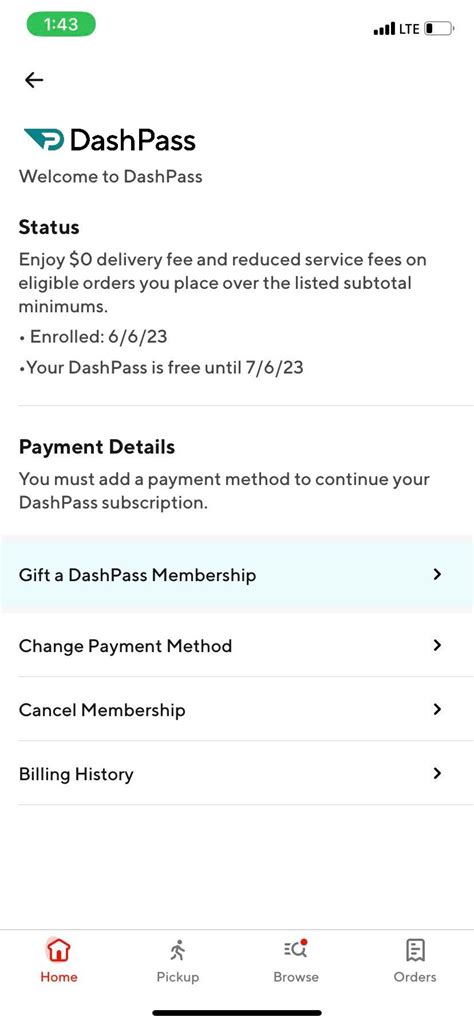Tap the DashPass logo icon
This screenshot has width=474, height=1025.
44,140
